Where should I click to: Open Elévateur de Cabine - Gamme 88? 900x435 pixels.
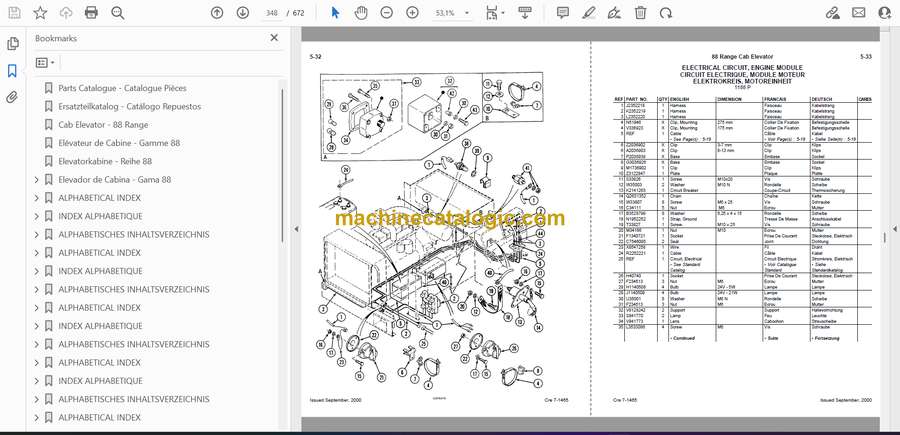click(119, 143)
